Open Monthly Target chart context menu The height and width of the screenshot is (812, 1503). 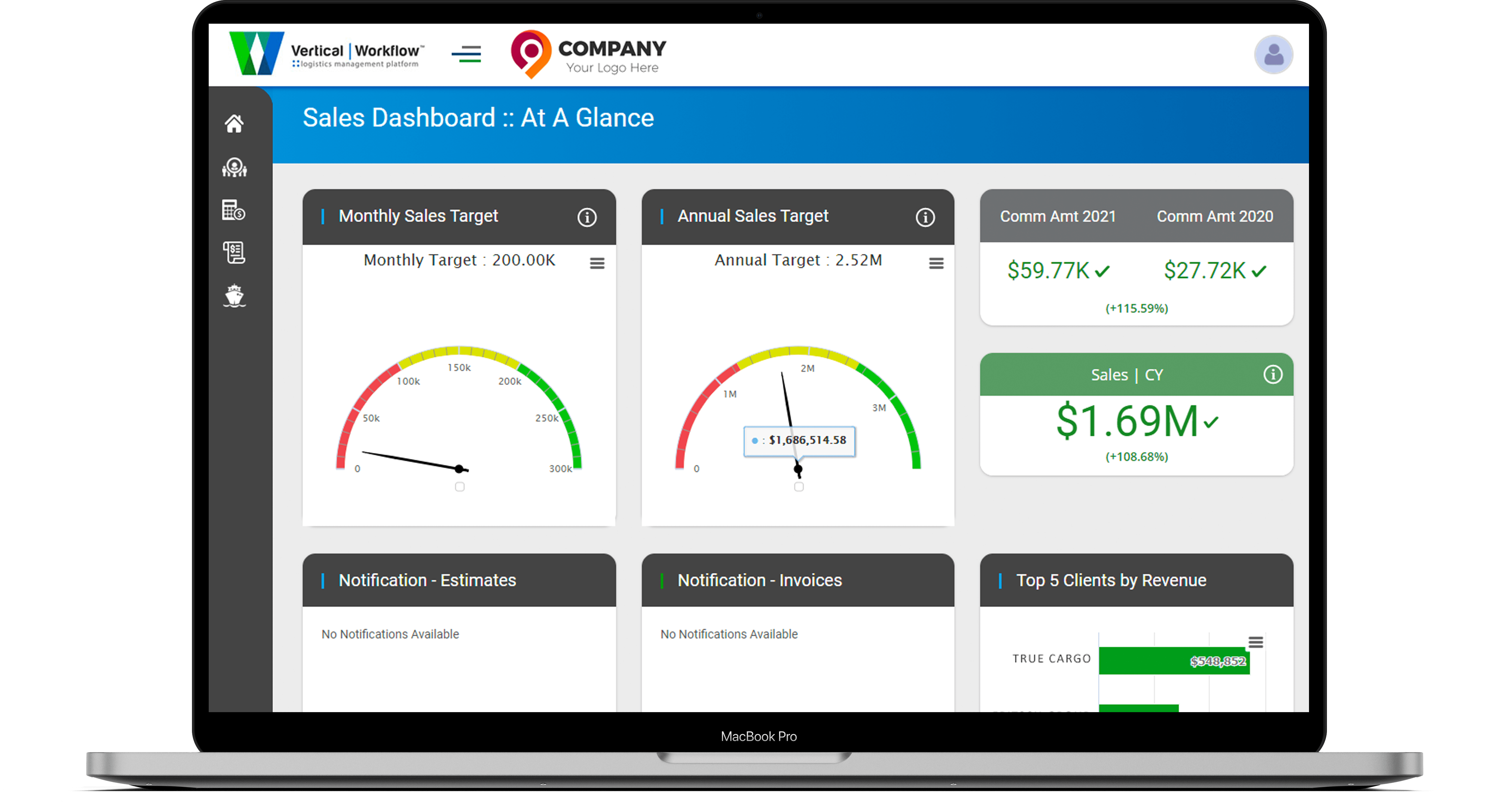(x=597, y=263)
